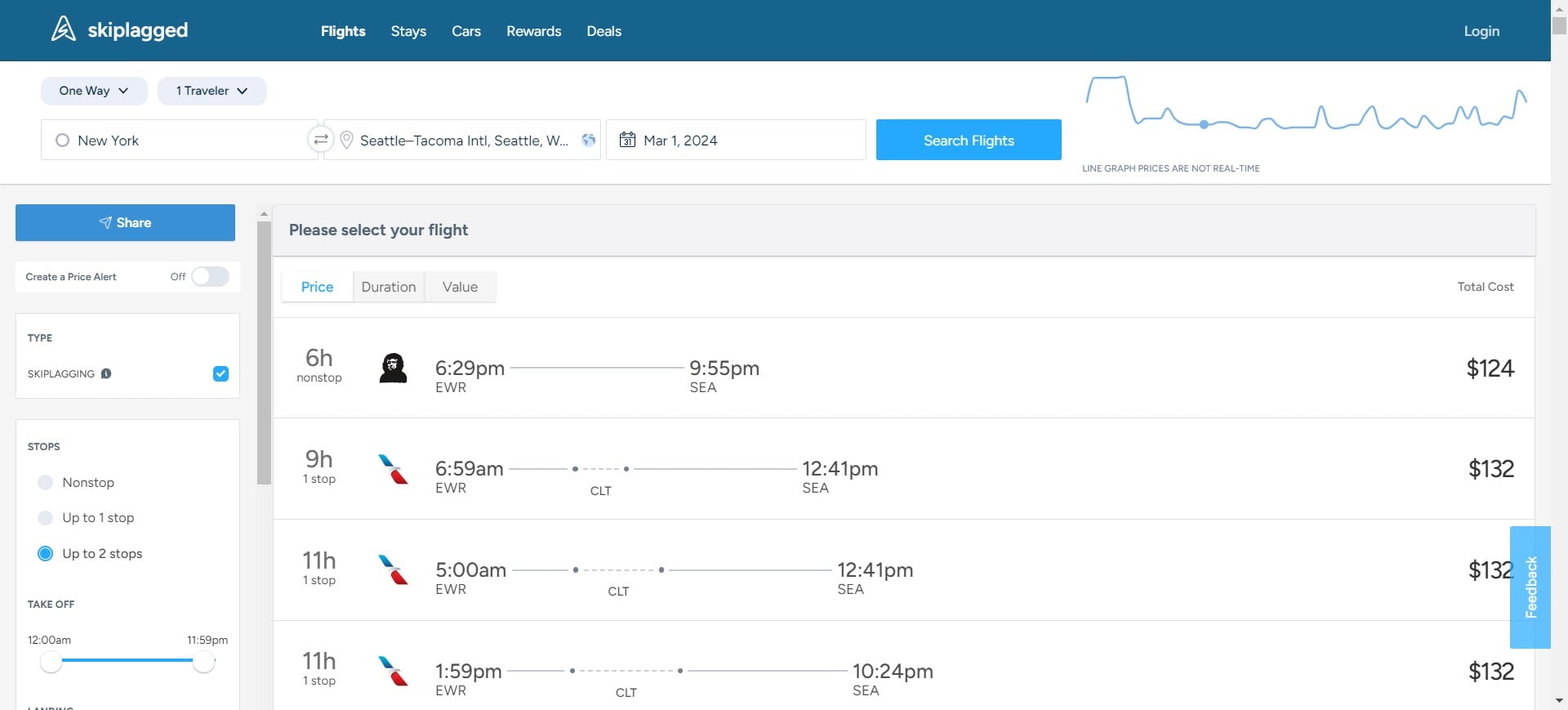Select the Nonstop radio option

pyautogui.click(x=46, y=482)
